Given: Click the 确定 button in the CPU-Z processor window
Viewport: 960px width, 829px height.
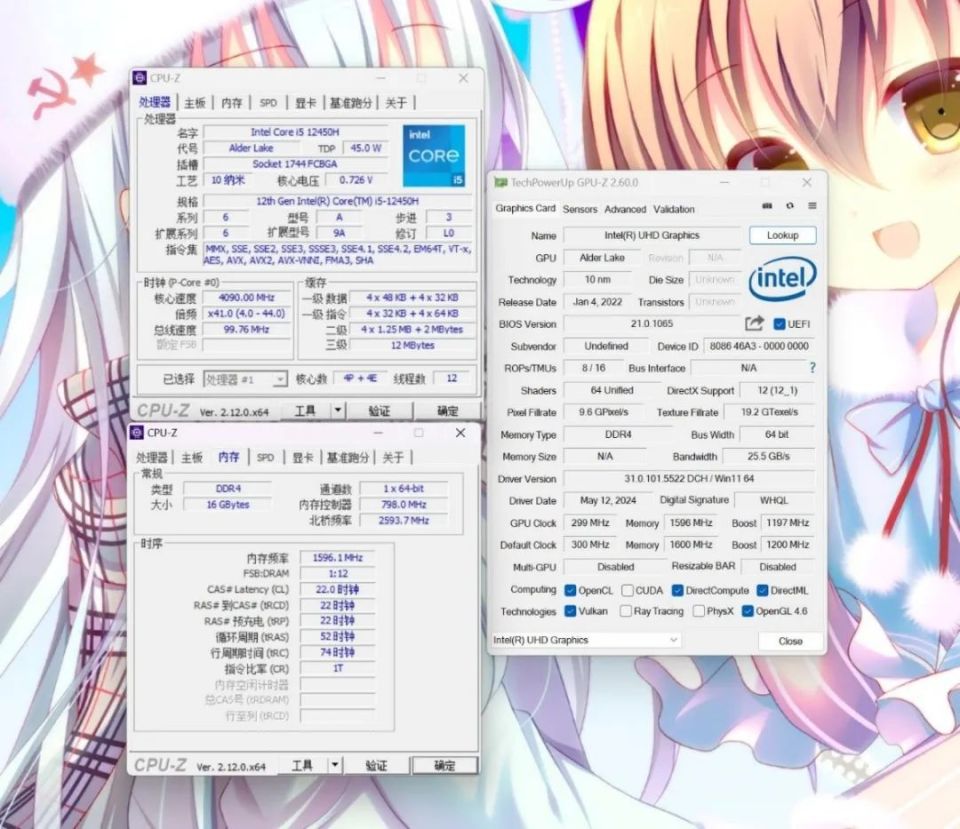Looking at the screenshot, I should pos(447,410).
